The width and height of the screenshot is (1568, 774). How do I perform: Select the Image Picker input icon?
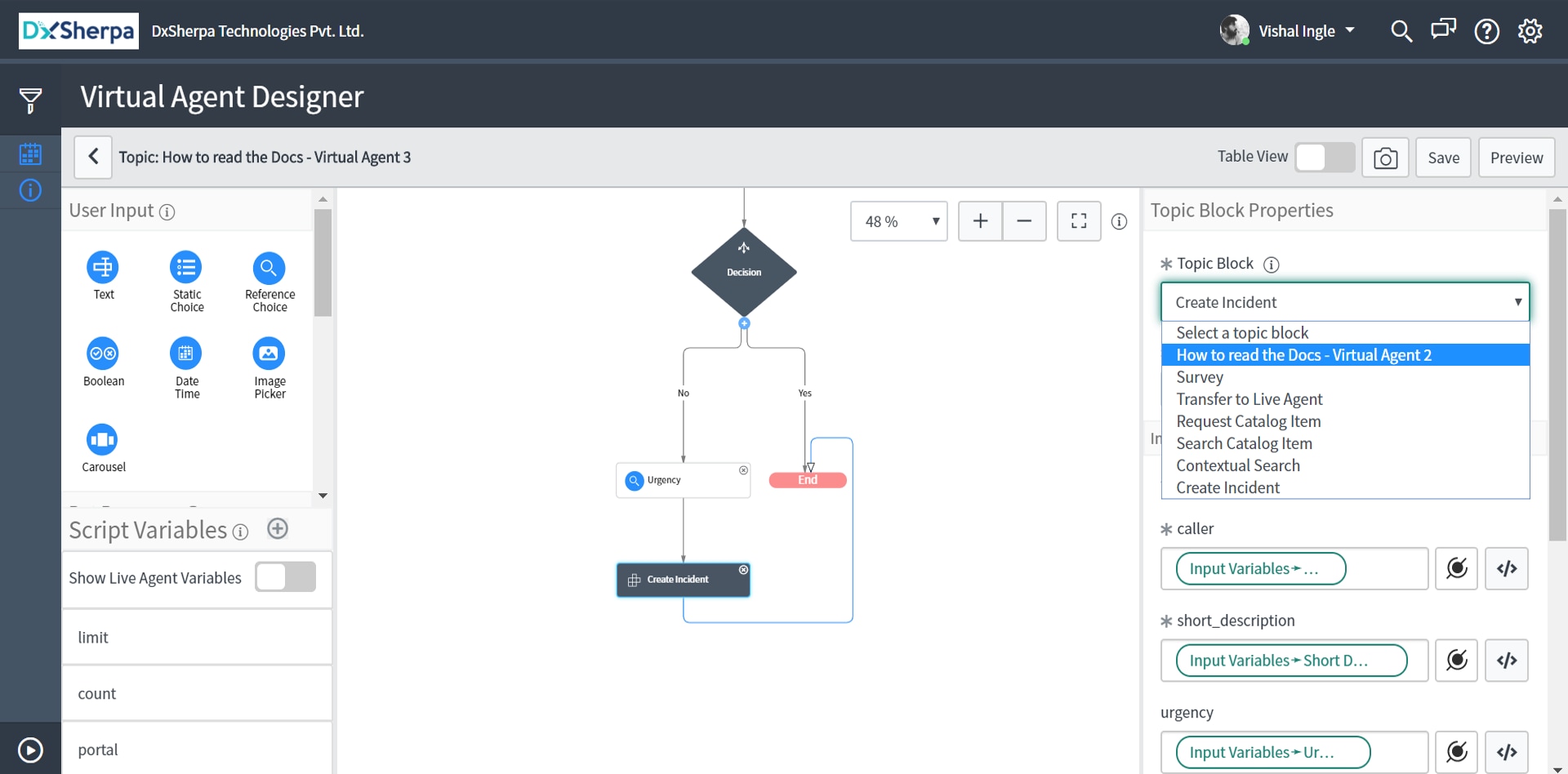point(269,354)
